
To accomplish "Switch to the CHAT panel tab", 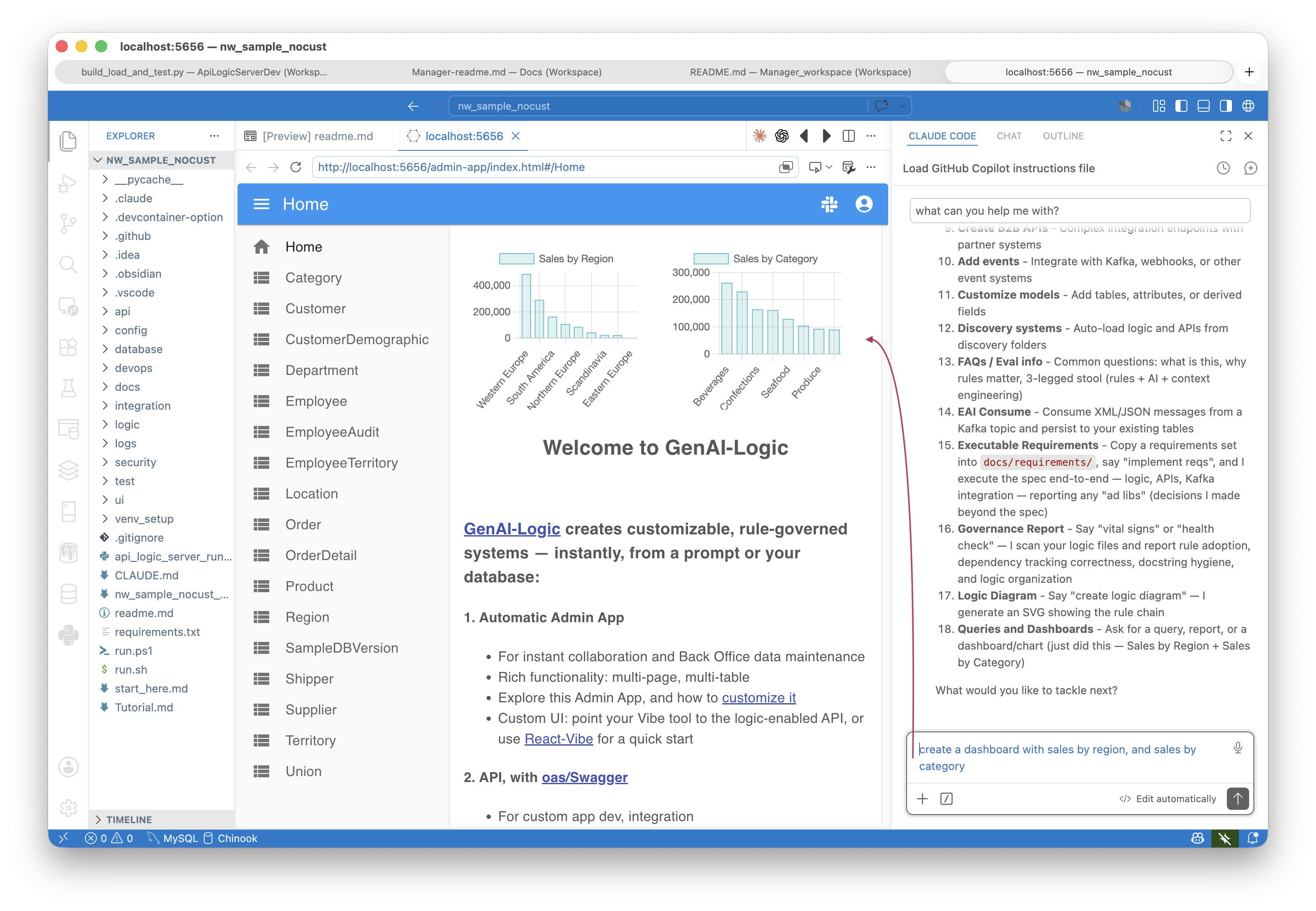I will point(1009,136).
